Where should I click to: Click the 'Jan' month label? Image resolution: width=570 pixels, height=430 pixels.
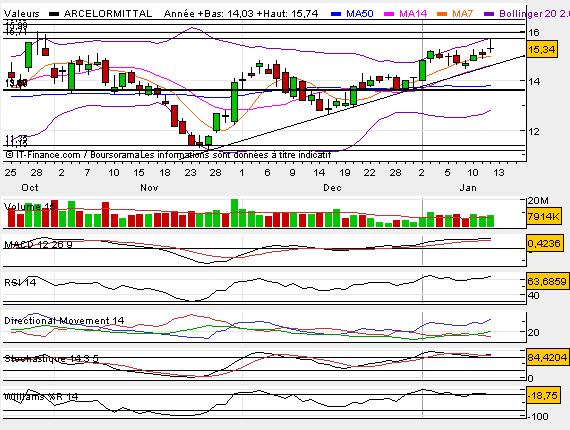(x=468, y=188)
